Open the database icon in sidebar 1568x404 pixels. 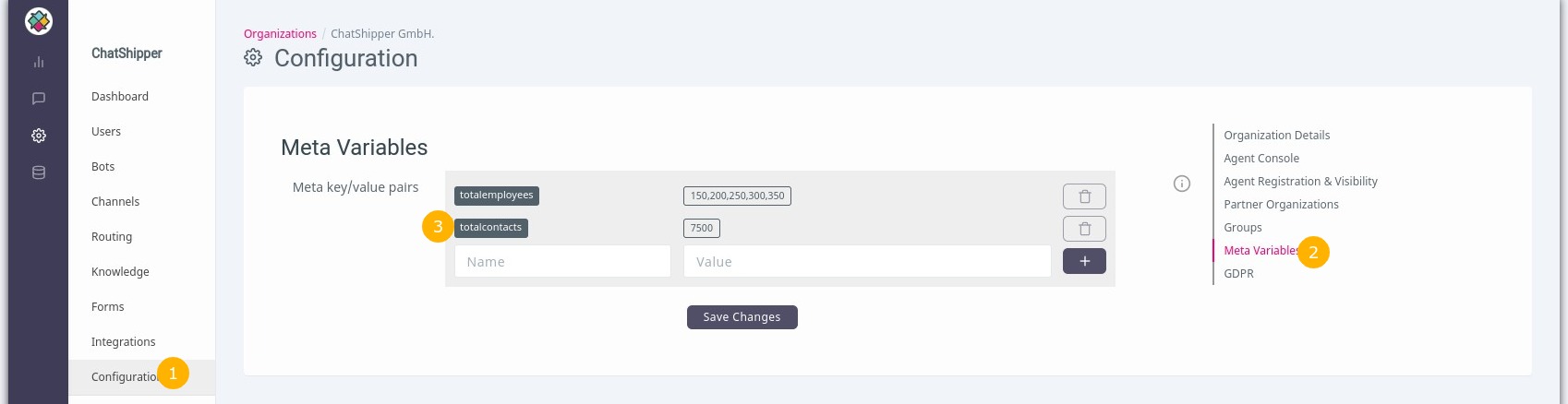click(x=39, y=172)
